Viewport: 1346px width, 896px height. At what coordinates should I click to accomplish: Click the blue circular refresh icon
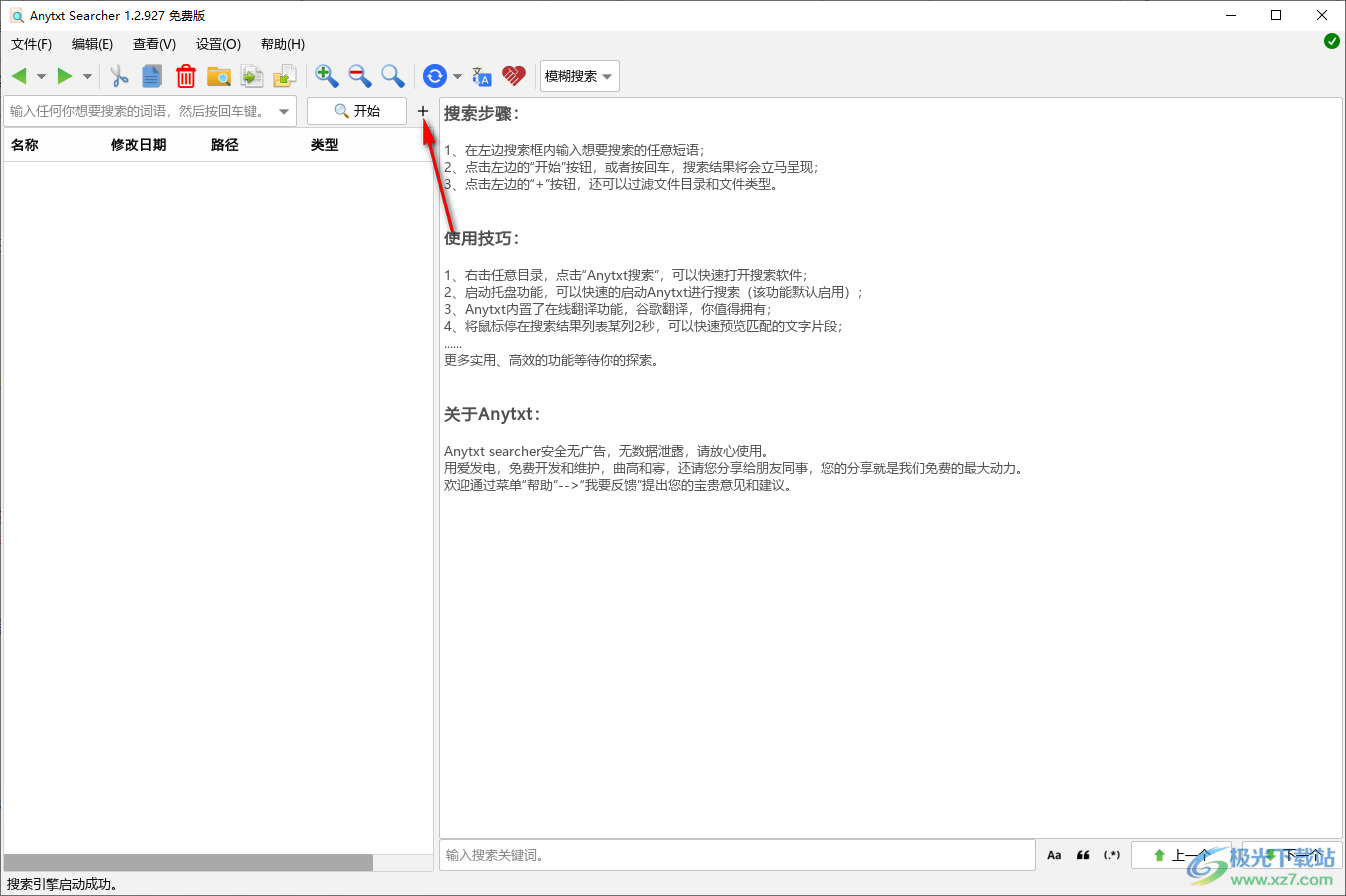pyautogui.click(x=435, y=76)
